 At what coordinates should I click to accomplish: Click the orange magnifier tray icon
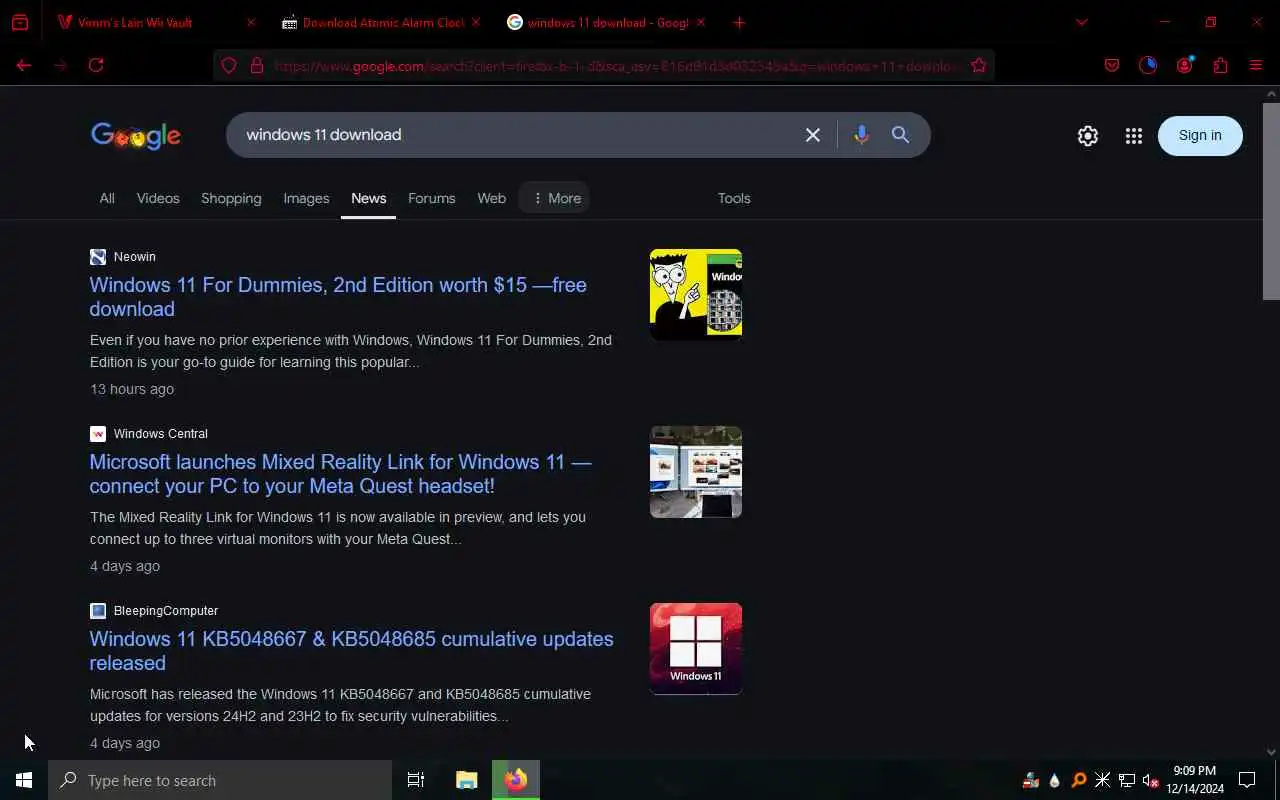pyautogui.click(x=1078, y=780)
